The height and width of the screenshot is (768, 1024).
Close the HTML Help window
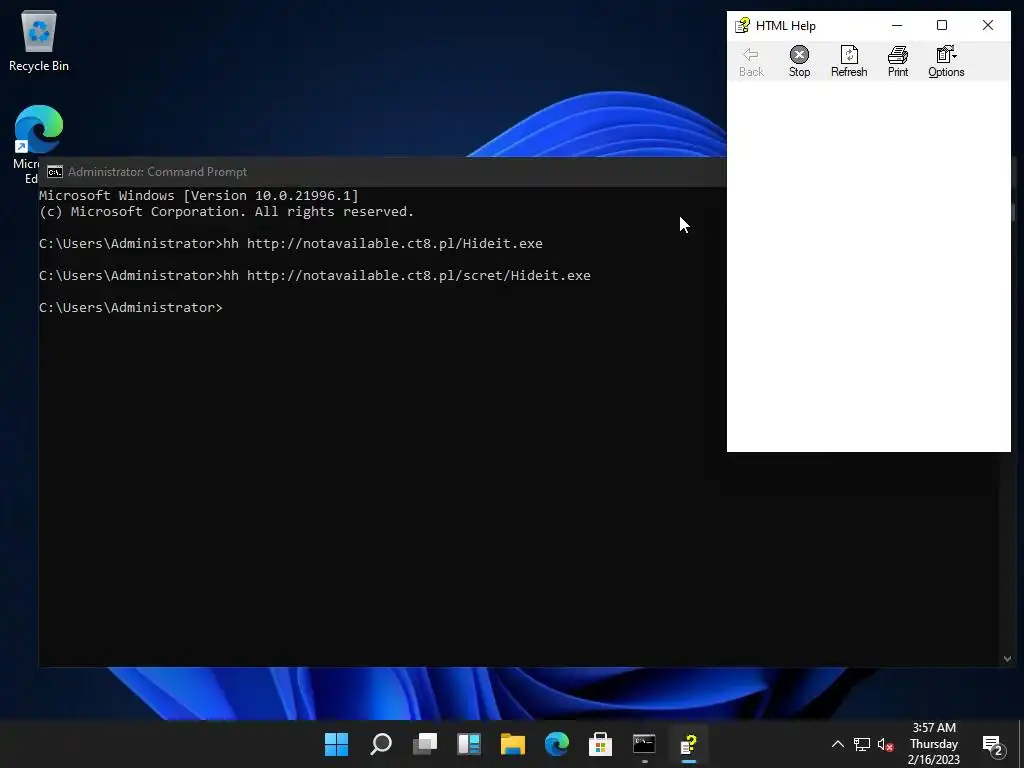click(987, 25)
